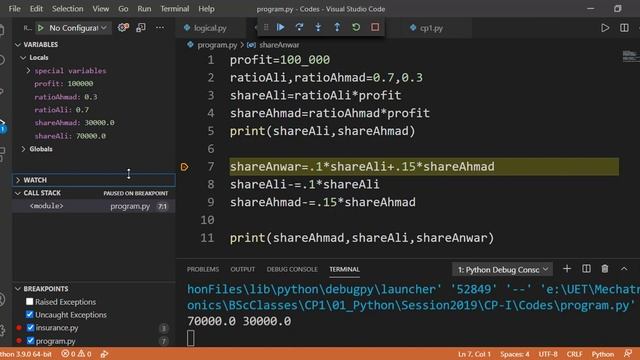Open launch.json gear icon
Screen dimensions: 640x360
click(123, 27)
